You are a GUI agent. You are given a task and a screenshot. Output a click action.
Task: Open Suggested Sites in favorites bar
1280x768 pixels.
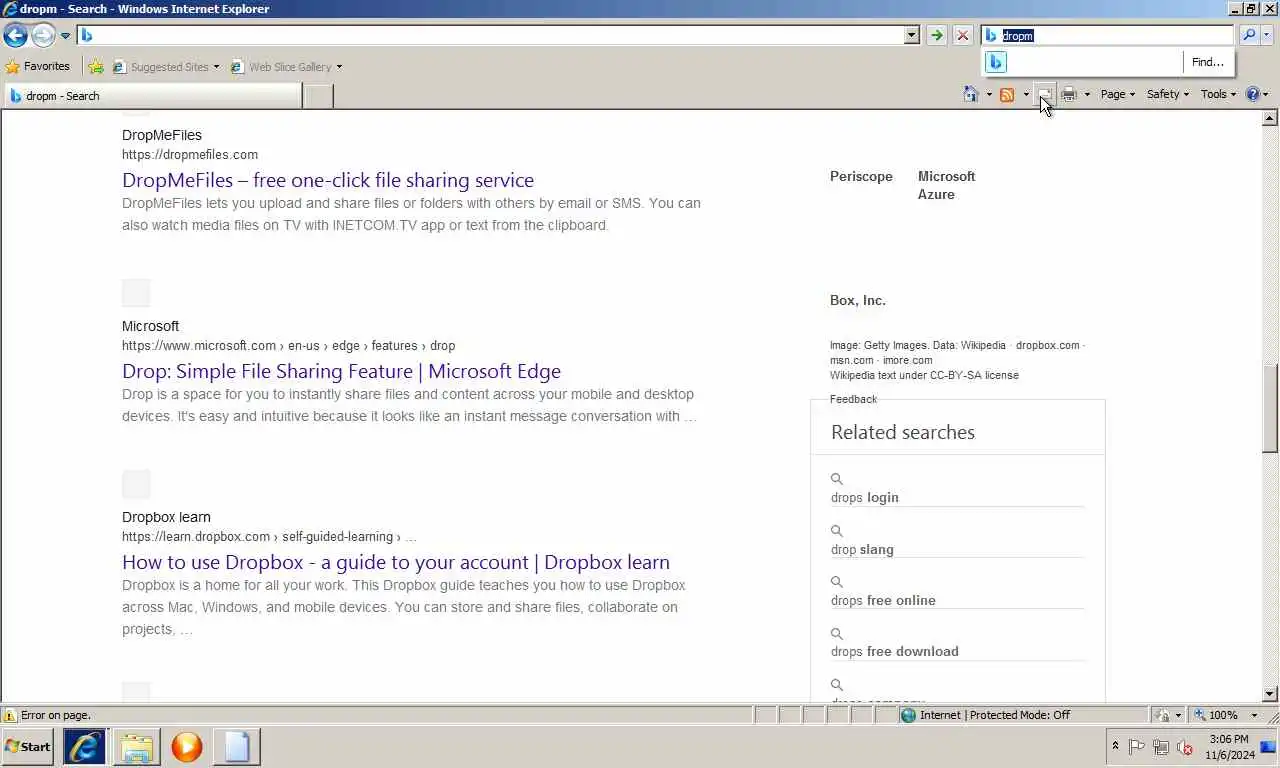(165, 67)
